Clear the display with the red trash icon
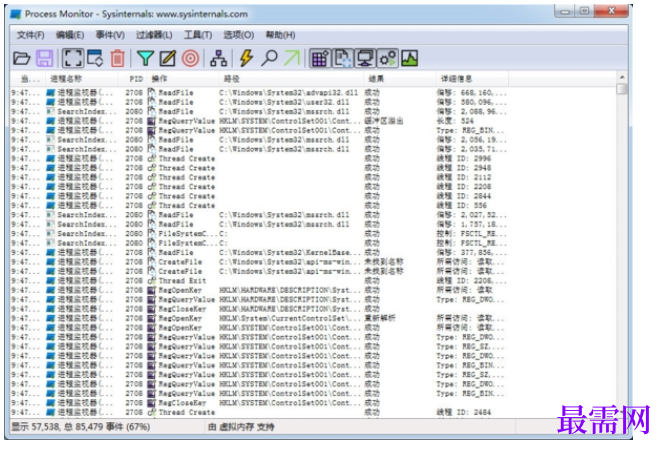The width and height of the screenshot is (669, 451). pyautogui.click(x=117, y=58)
